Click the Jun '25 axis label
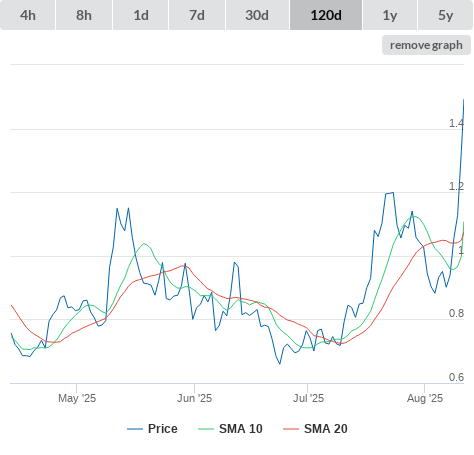The width and height of the screenshot is (474, 455). [194, 398]
